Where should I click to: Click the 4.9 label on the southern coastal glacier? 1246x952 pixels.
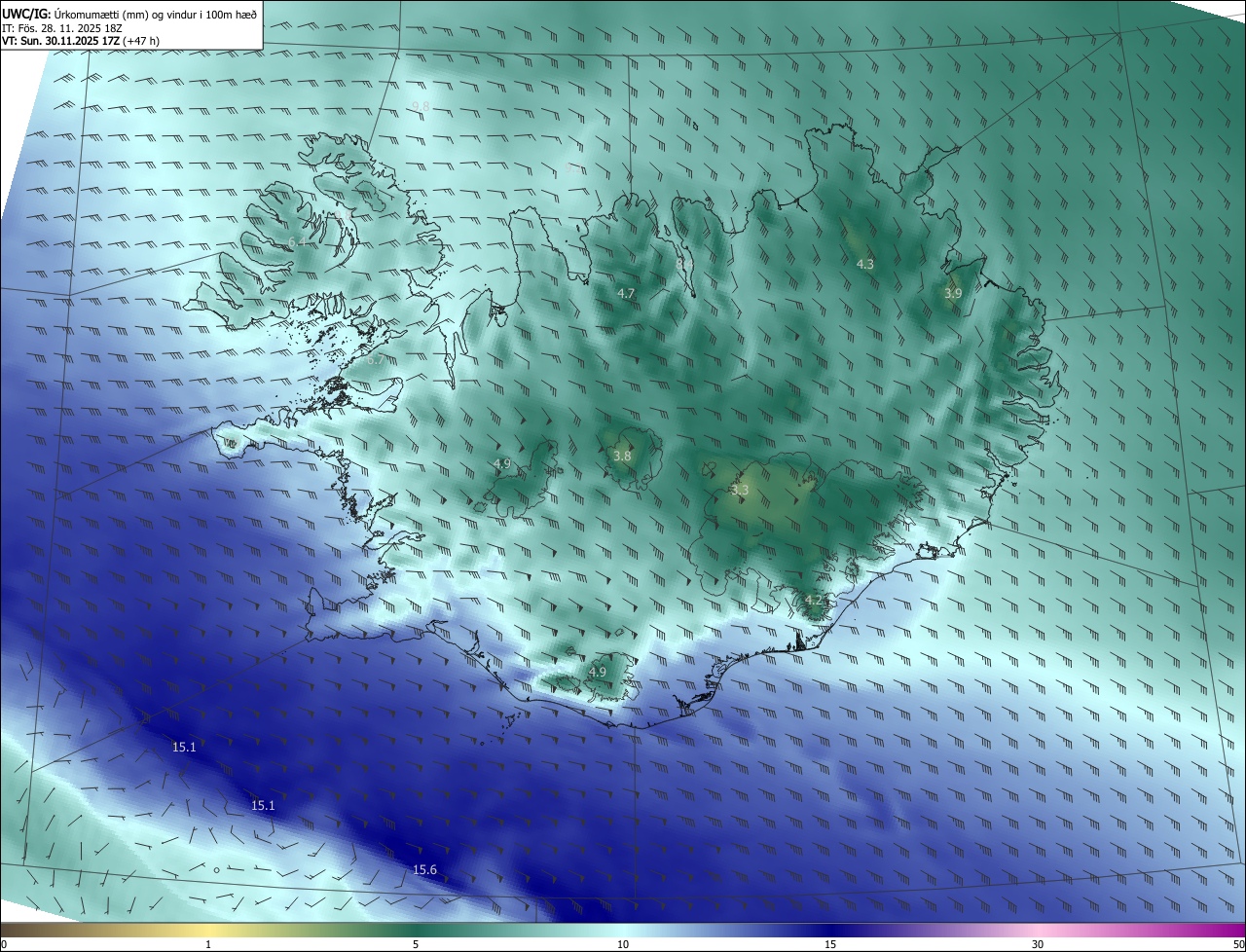tap(598, 672)
